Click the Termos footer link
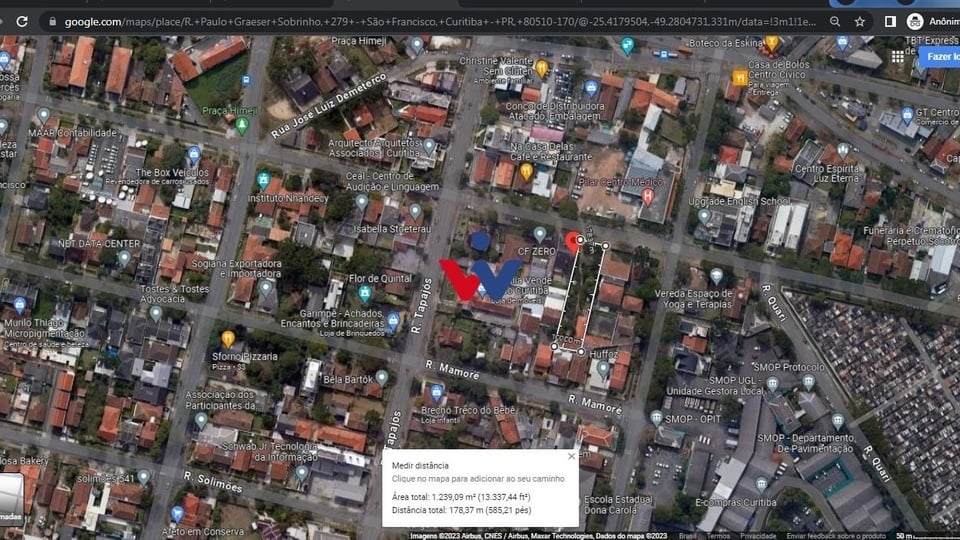This screenshot has height=540, width=960. tap(718, 536)
